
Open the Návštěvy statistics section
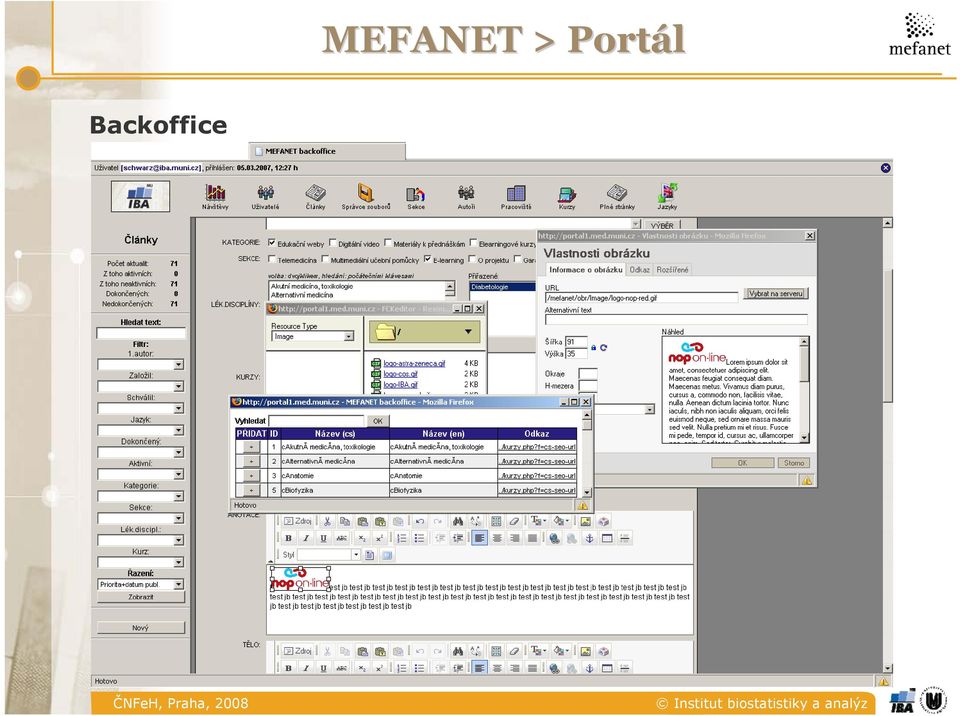(x=215, y=197)
